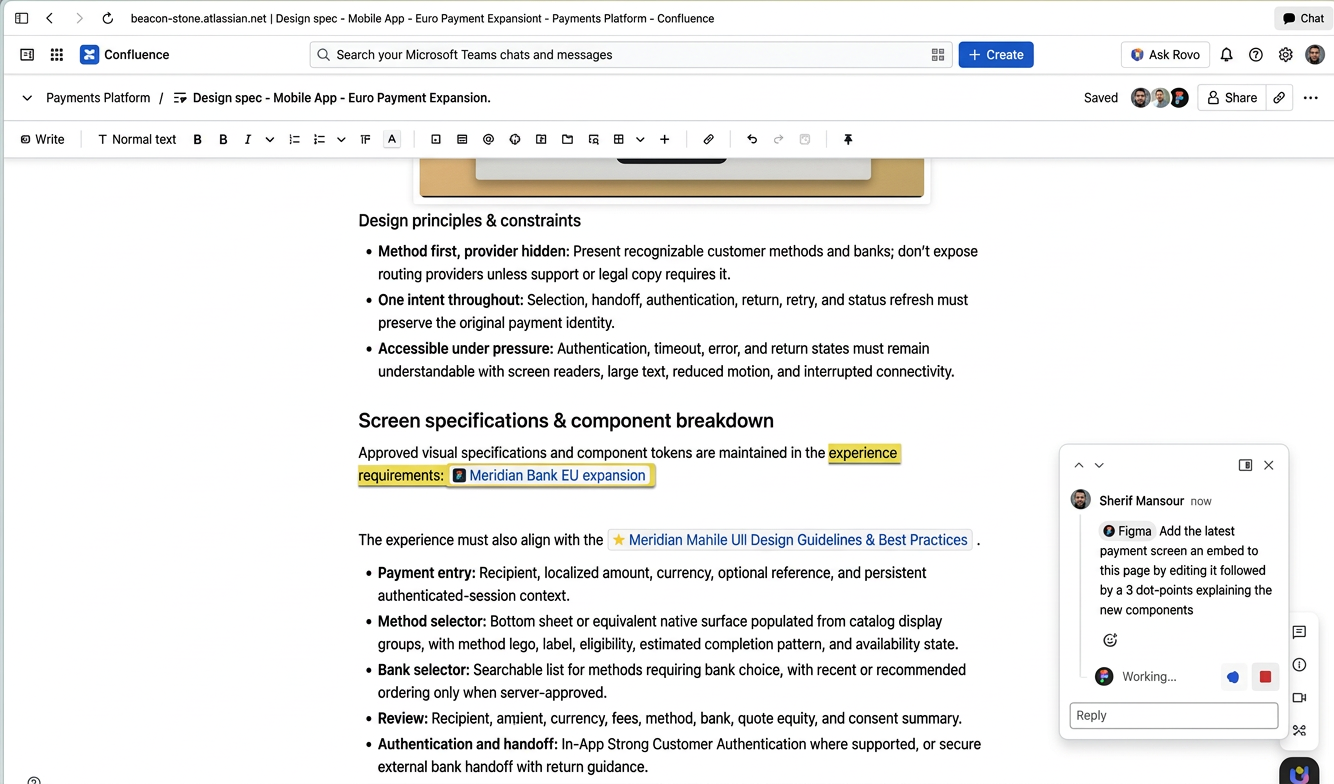Viewport: 1334px width, 784px height.
Task: Redo the last undone edit
Action: click(778, 139)
